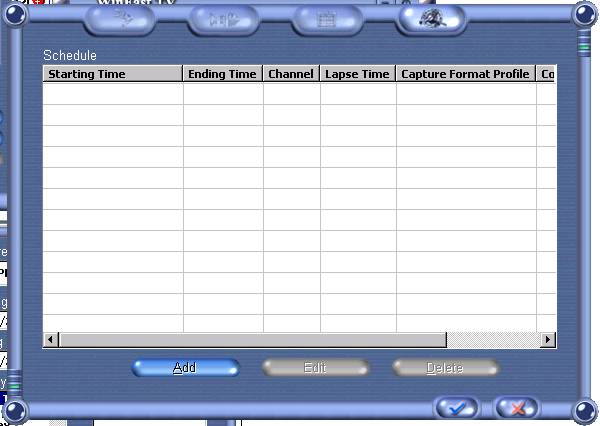Sort by Ending Time column header

click(x=223, y=74)
